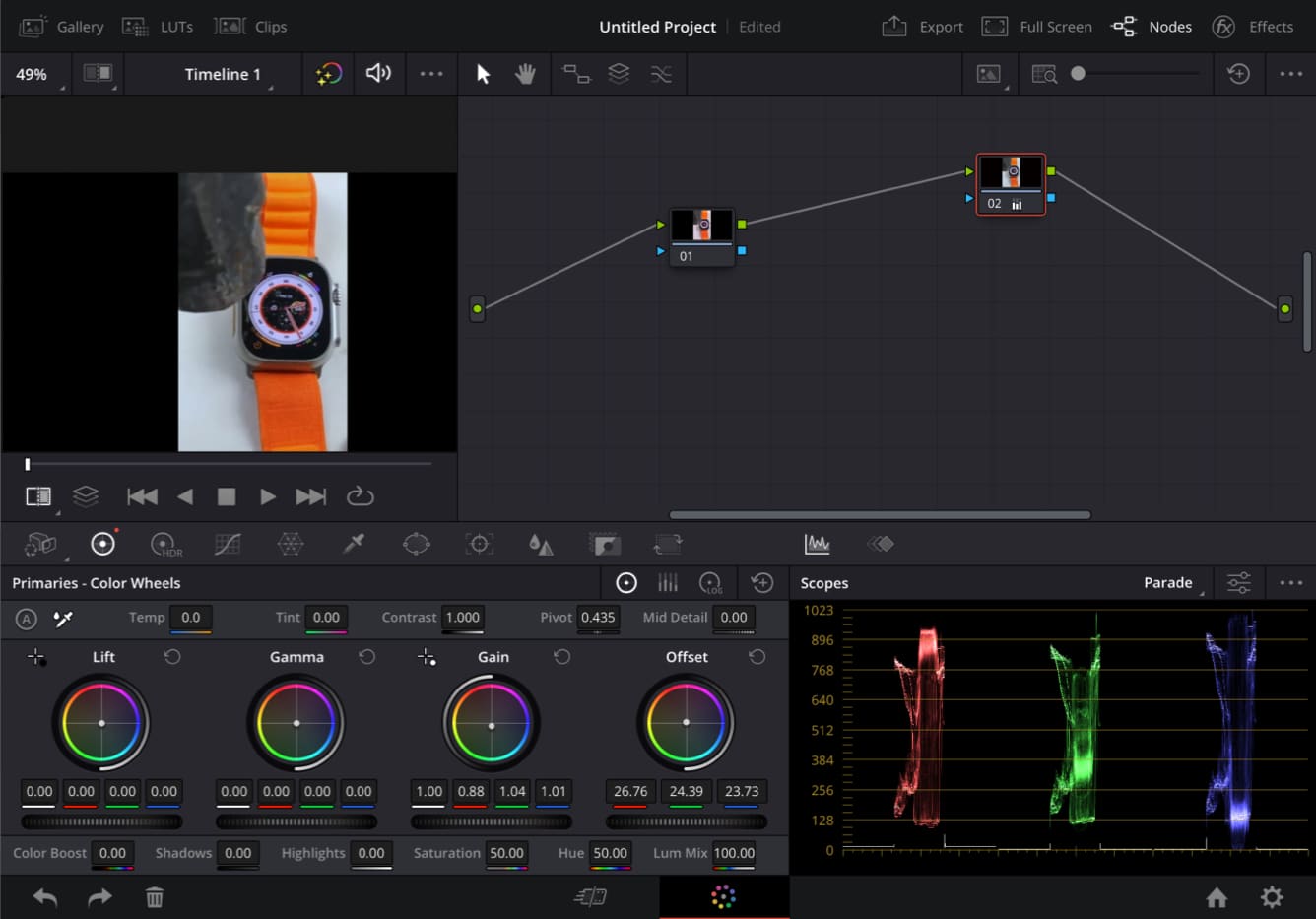Screen dimensions: 1316x919
Task: Open the viewer zoom 49% dropdown
Action: pyautogui.click(x=35, y=75)
